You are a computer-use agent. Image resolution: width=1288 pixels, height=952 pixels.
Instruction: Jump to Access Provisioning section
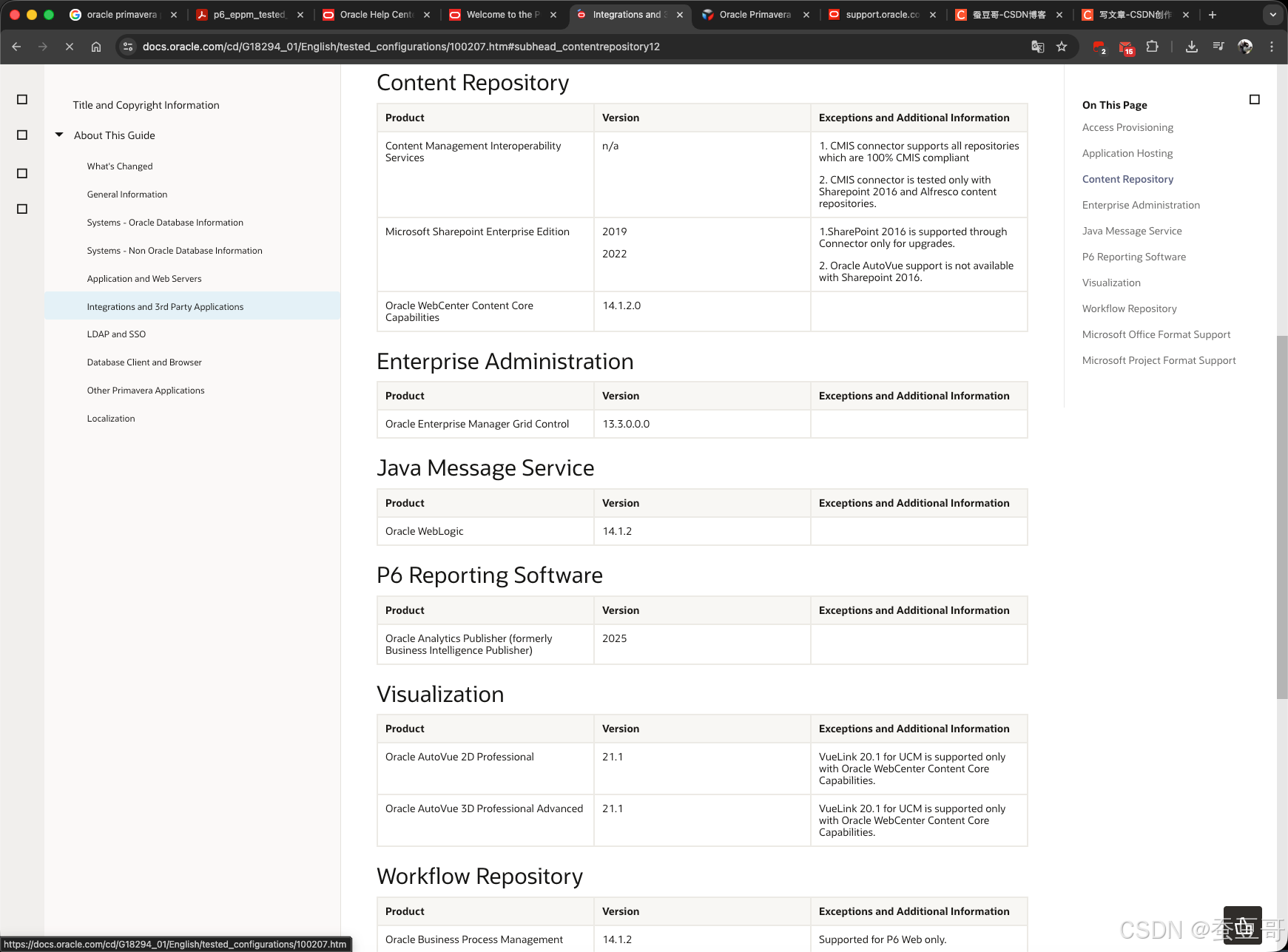1127,128
